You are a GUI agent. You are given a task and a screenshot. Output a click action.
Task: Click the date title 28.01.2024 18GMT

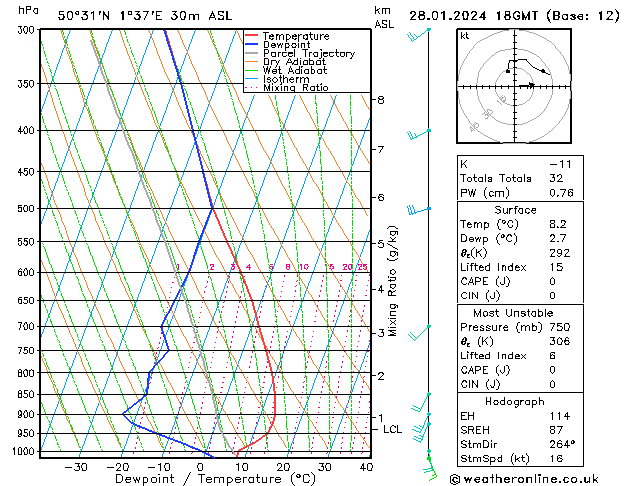tap(473, 16)
